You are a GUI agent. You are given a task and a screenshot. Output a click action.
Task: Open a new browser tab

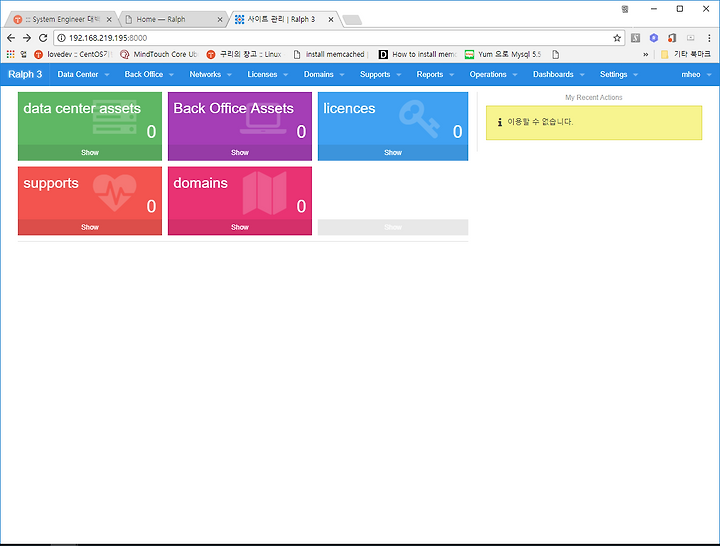pos(352,20)
